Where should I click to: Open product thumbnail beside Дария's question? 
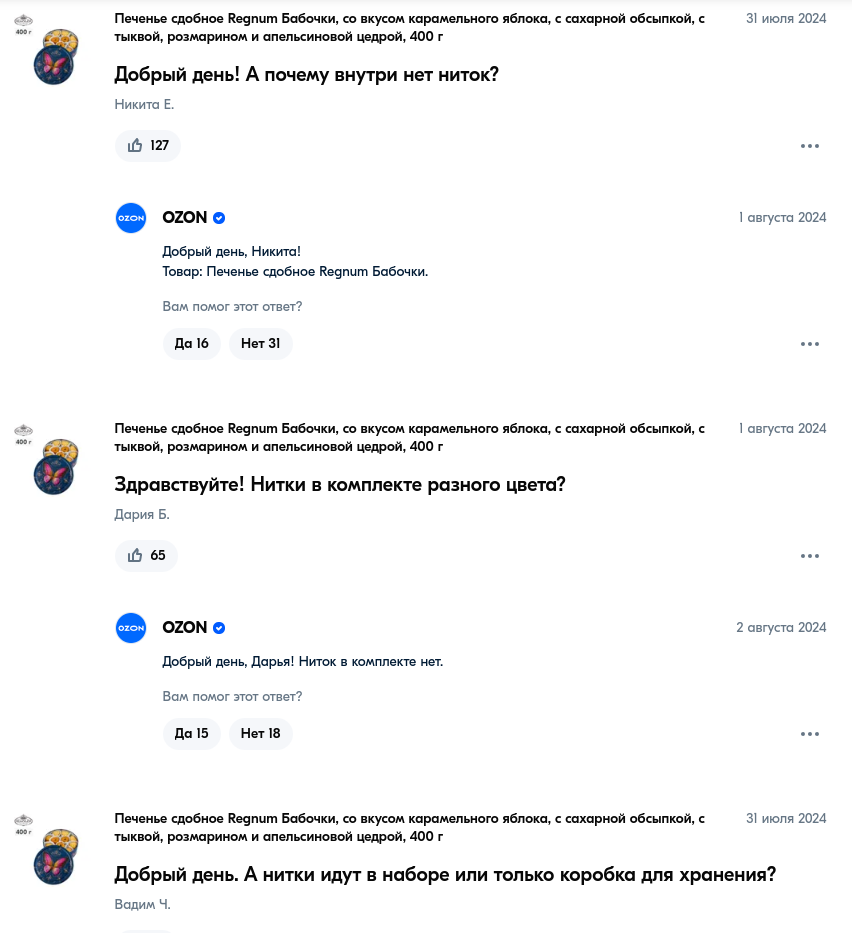48,459
